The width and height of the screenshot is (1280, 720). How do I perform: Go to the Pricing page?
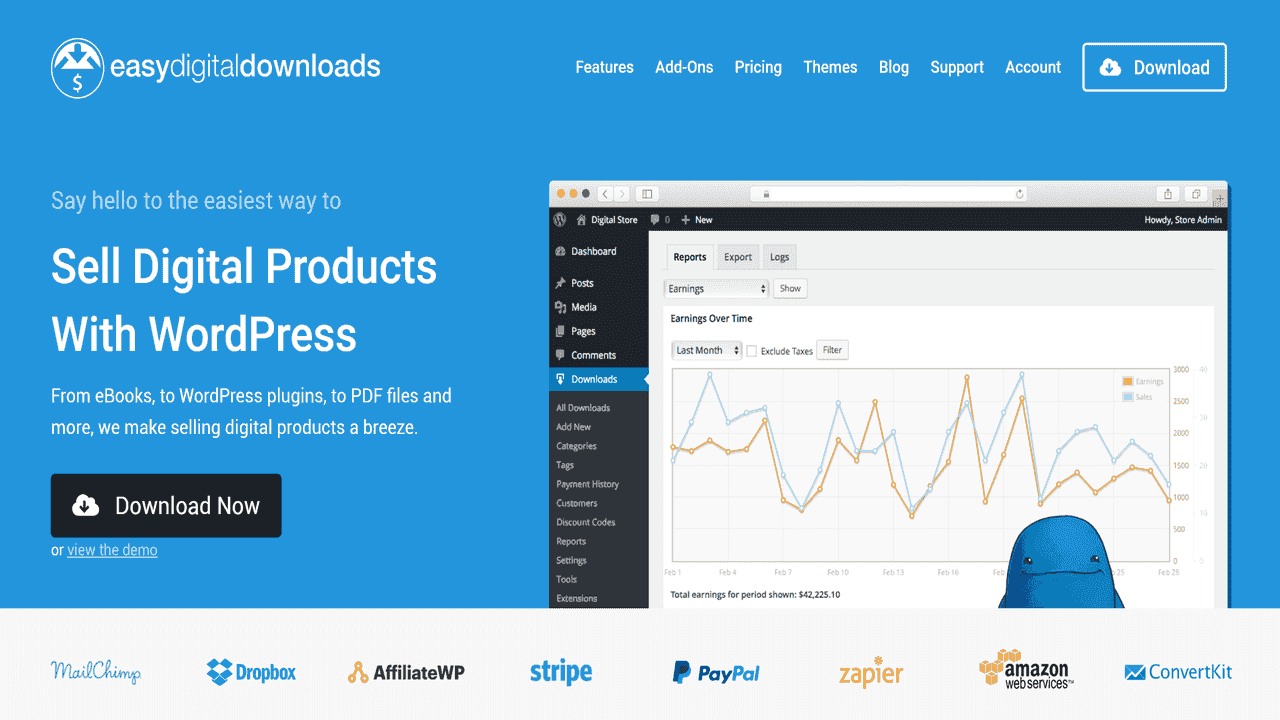758,67
